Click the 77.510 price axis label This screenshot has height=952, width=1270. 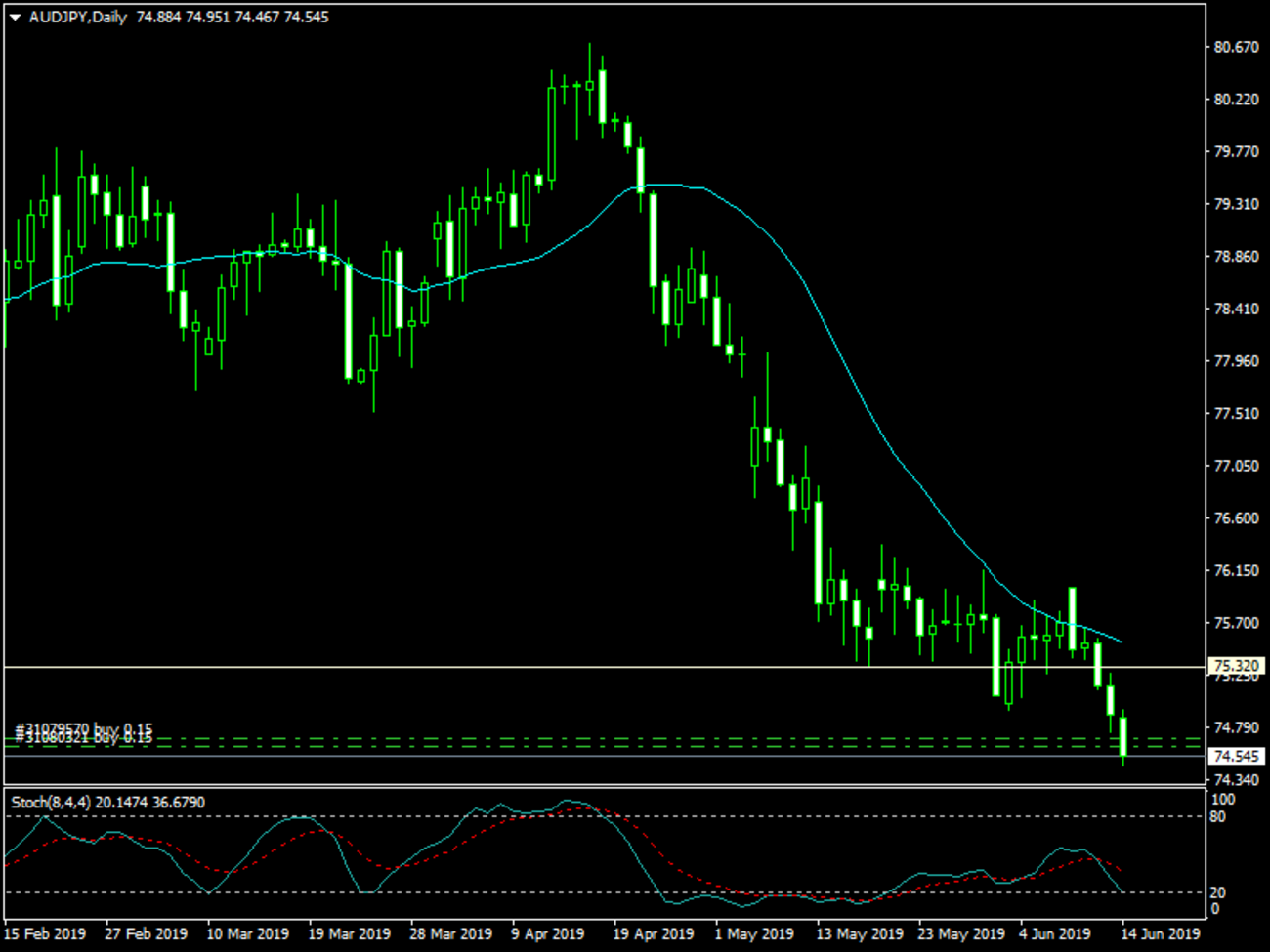(1236, 414)
